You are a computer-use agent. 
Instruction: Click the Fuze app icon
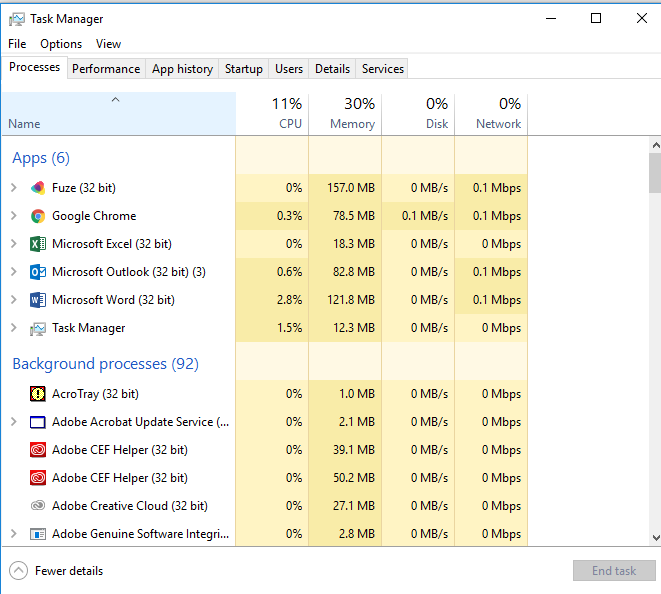(38, 188)
